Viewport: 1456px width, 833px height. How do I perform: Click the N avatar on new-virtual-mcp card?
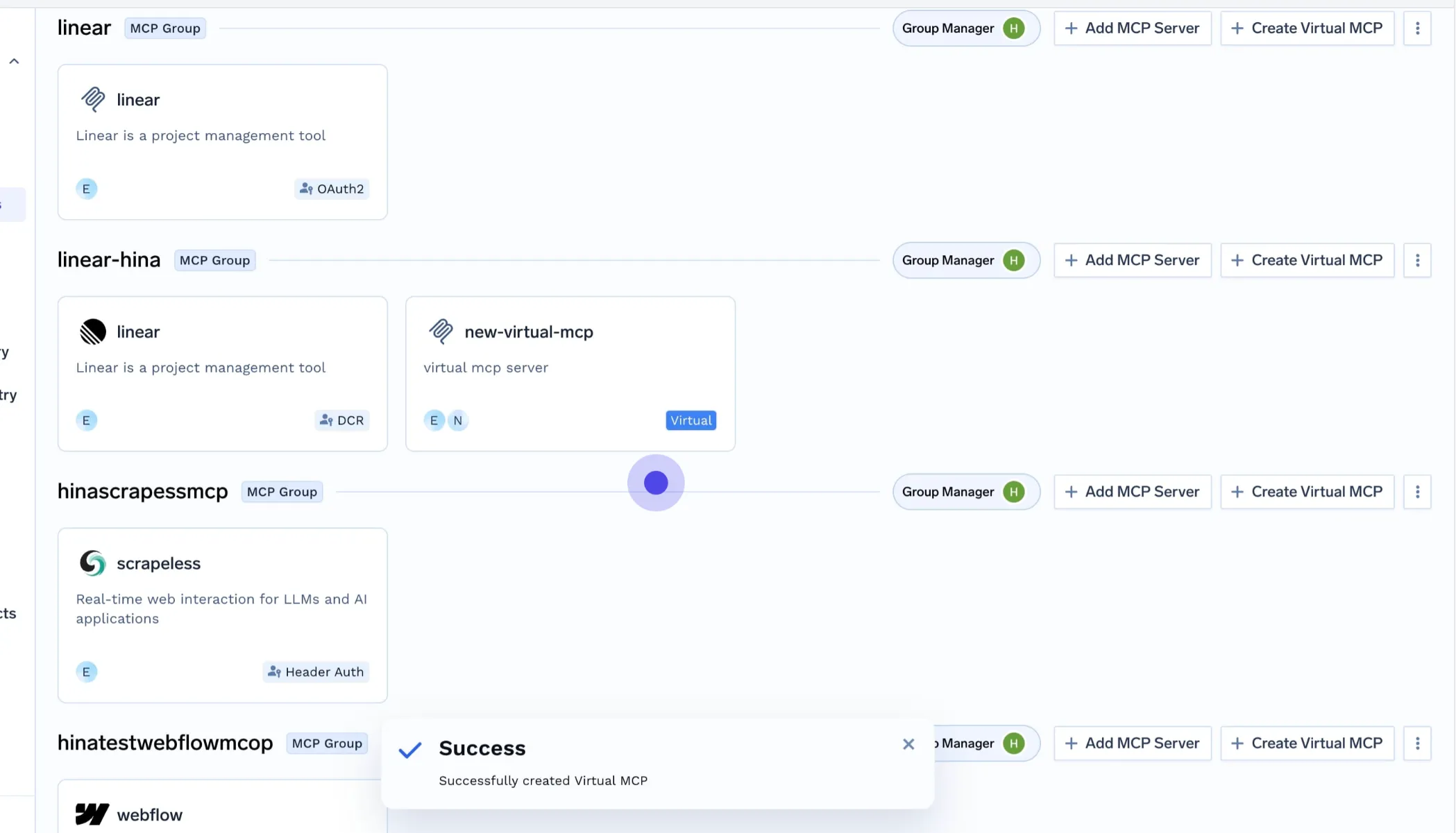(457, 420)
